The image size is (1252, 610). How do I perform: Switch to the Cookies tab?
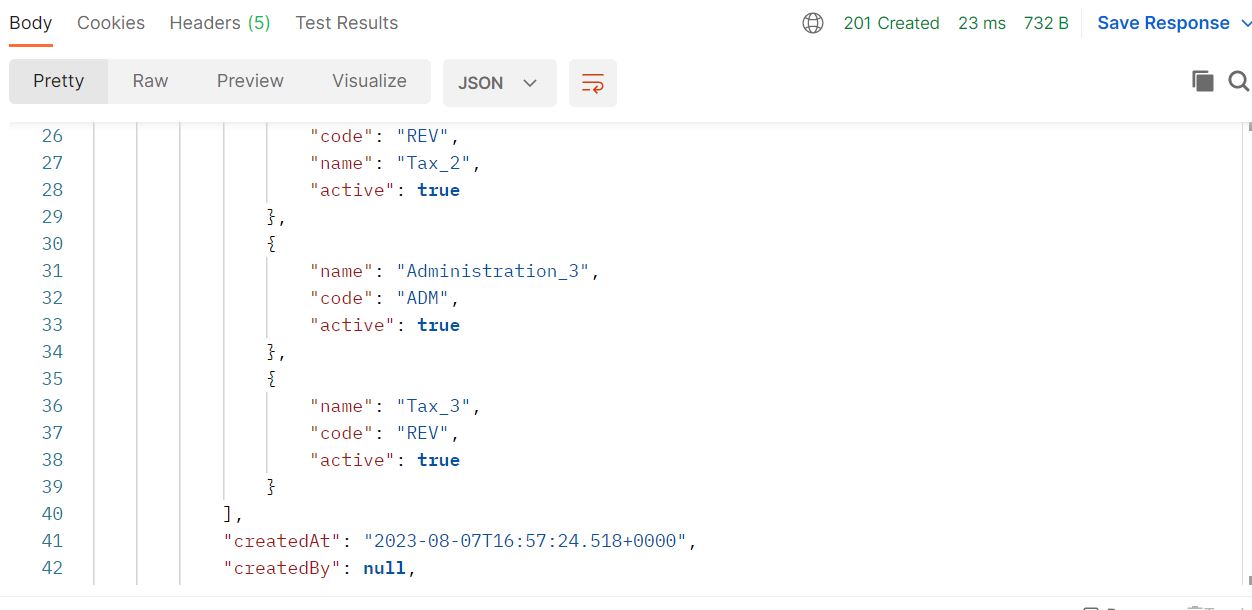[110, 22]
